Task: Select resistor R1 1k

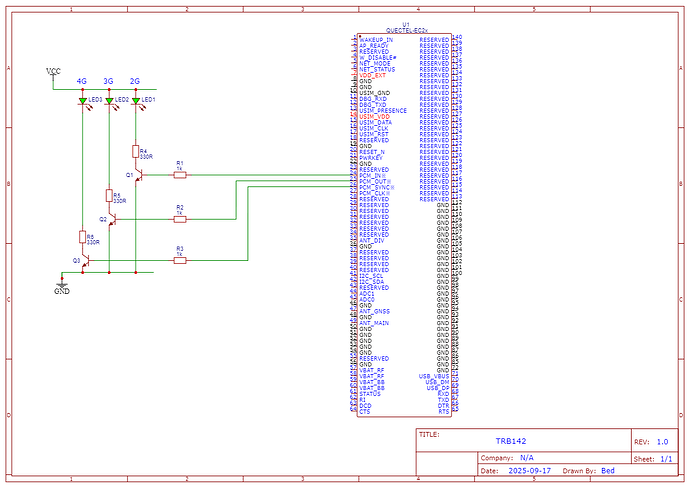Action: click(x=179, y=175)
